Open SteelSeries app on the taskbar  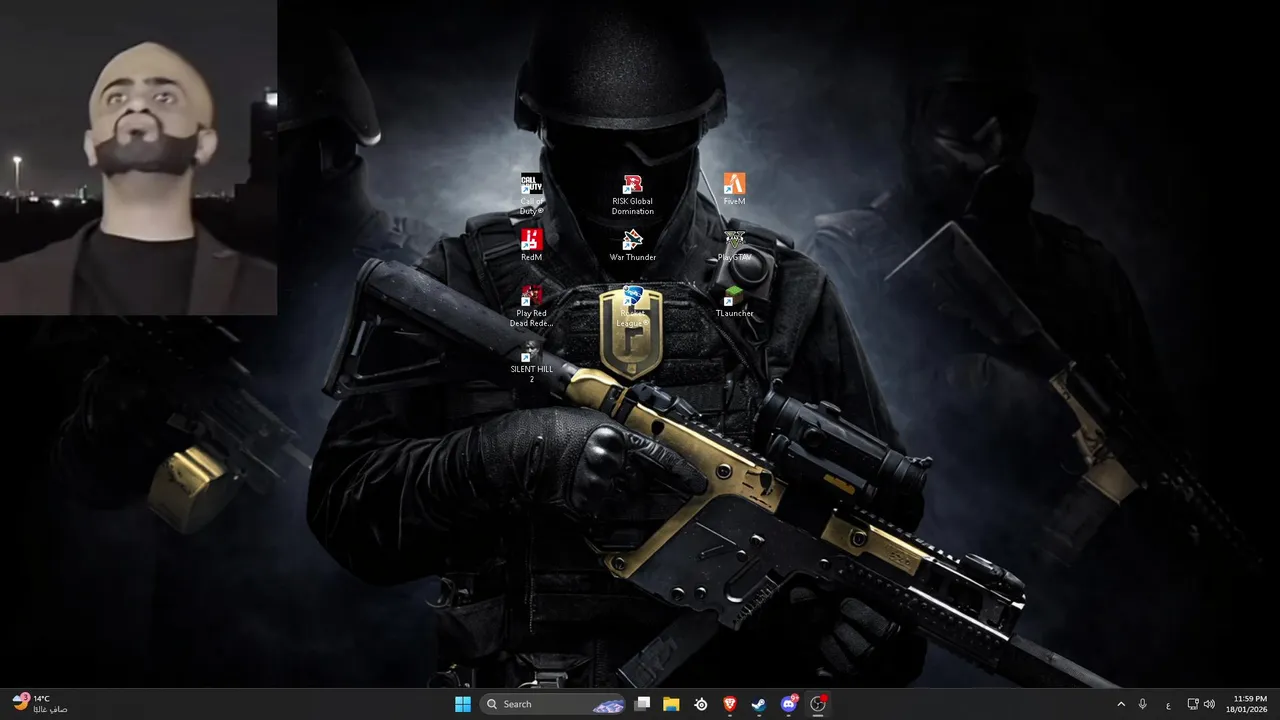point(701,704)
